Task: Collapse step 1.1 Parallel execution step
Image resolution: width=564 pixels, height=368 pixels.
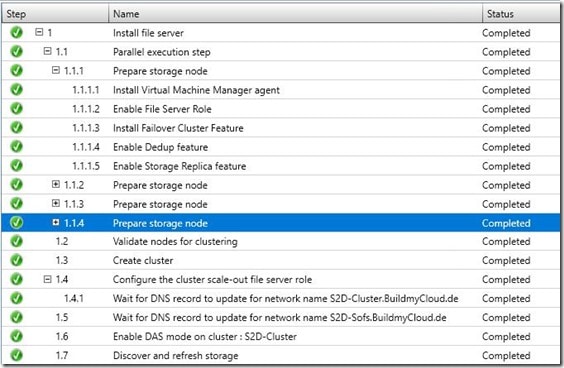Action: click(47, 51)
